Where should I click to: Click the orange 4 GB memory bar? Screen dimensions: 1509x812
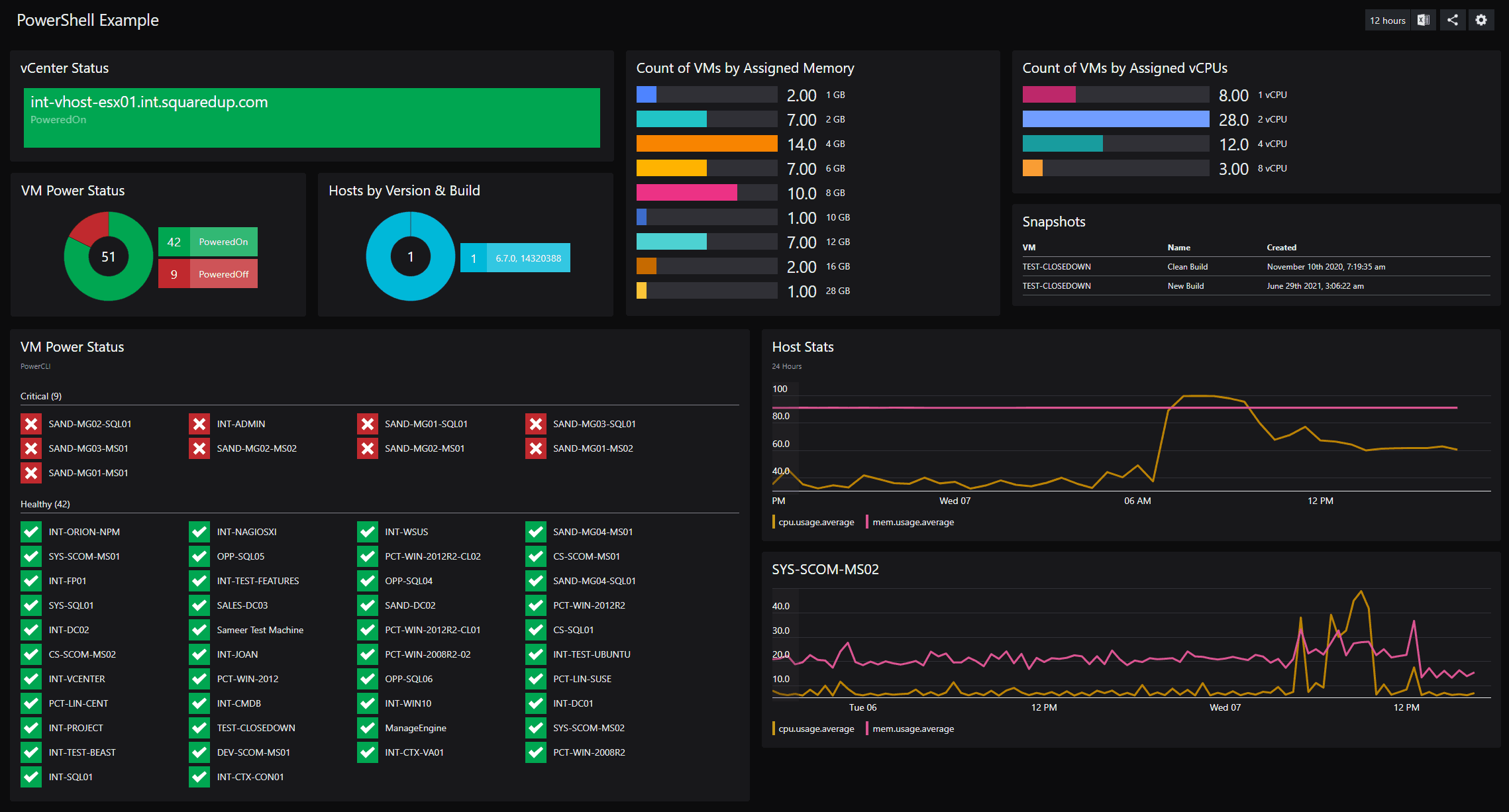pos(707,144)
